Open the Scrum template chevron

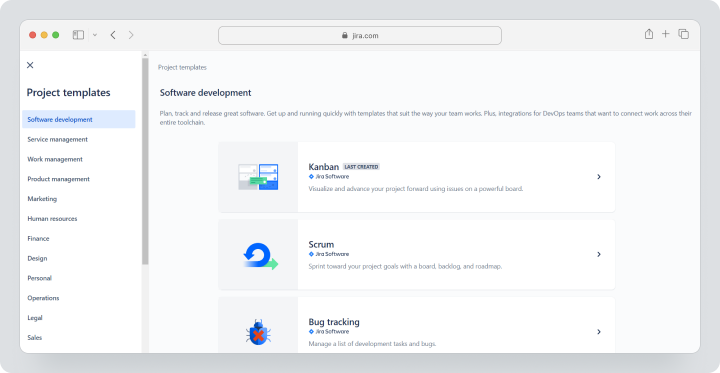(599, 254)
